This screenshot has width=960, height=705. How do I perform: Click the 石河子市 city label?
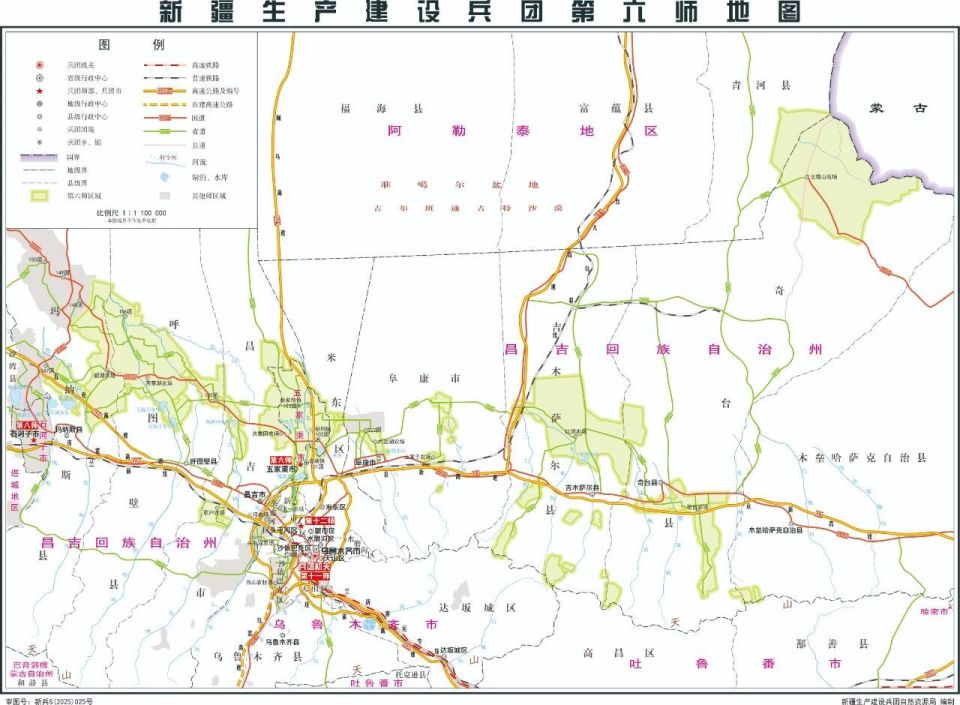coord(24,433)
